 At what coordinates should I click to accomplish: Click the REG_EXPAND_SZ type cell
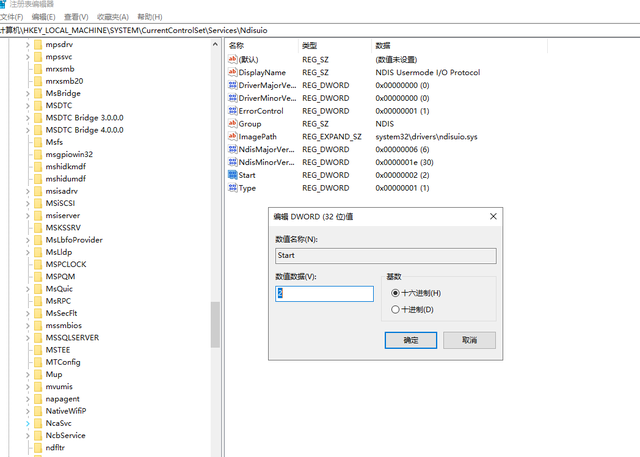332,137
